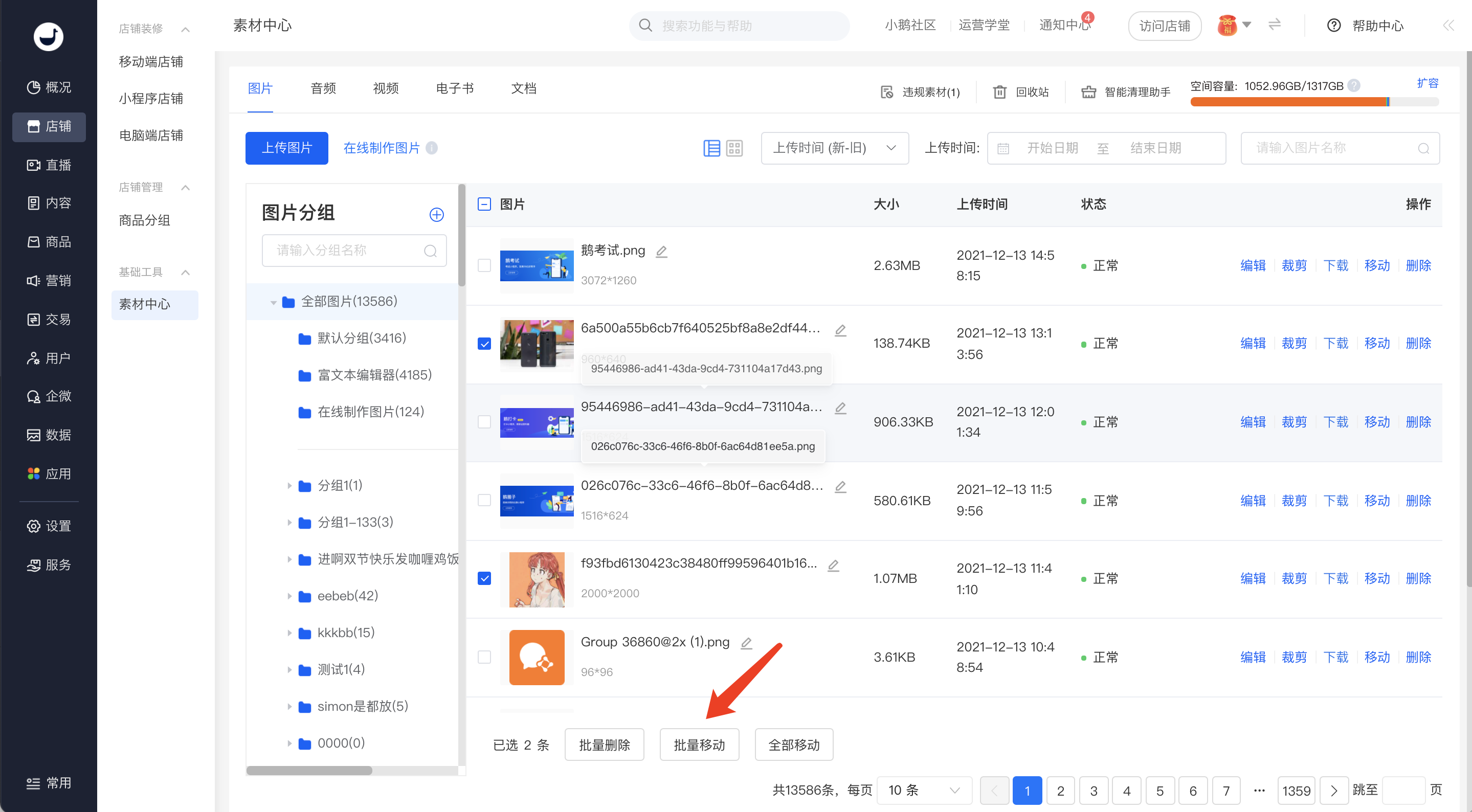This screenshot has height=812, width=1472.
Task: Open 通知中心 notification center
Action: click(1064, 25)
